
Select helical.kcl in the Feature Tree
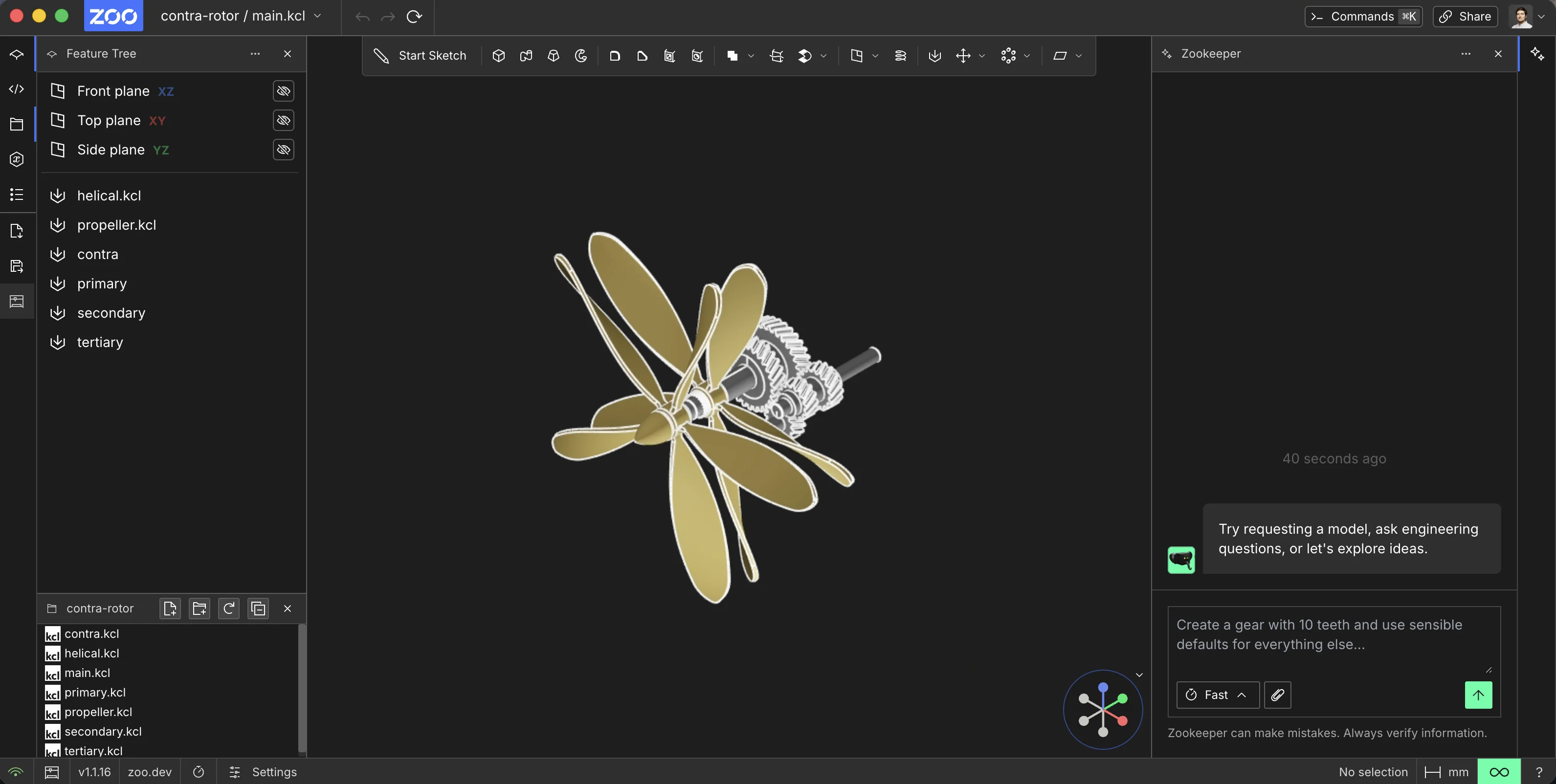tap(109, 195)
